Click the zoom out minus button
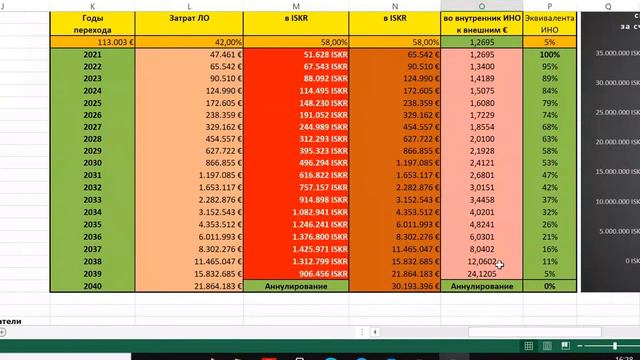 click(580, 346)
